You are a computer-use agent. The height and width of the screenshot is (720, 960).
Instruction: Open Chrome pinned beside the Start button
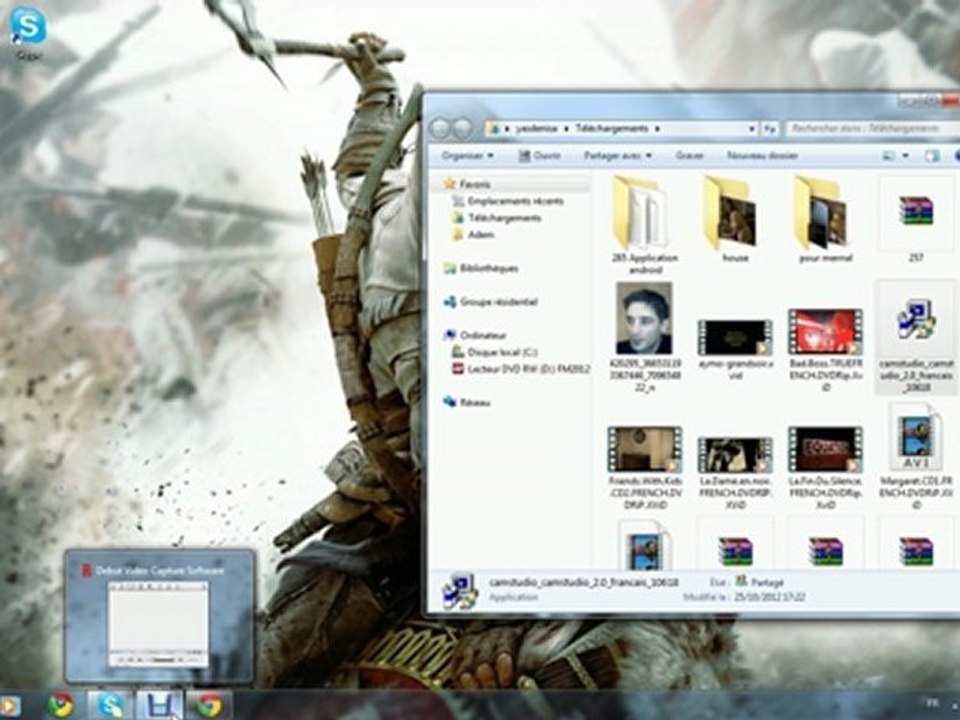point(61,705)
